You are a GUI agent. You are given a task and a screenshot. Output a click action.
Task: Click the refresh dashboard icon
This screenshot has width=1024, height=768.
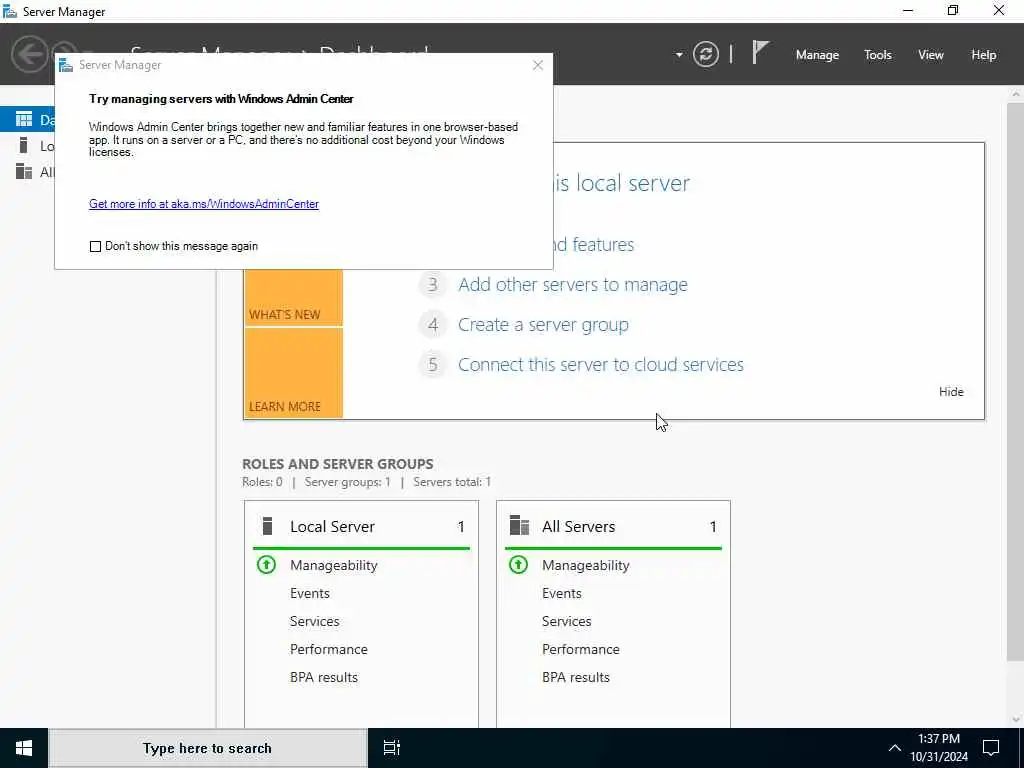(x=705, y=54)
